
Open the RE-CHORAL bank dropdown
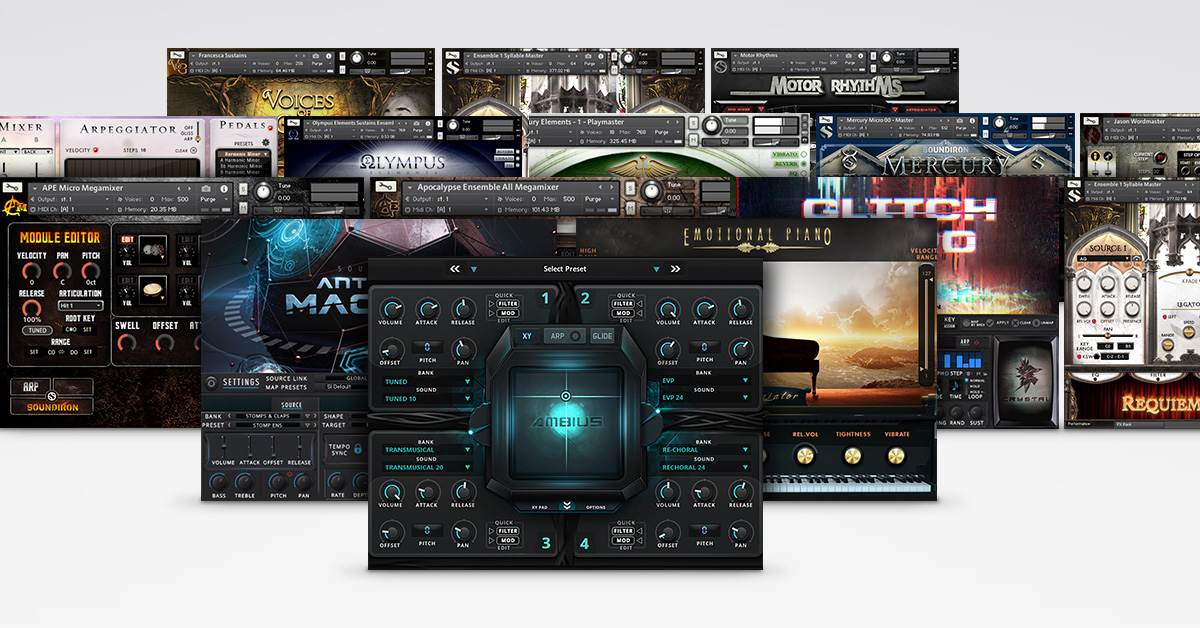[x=705, y=450]
